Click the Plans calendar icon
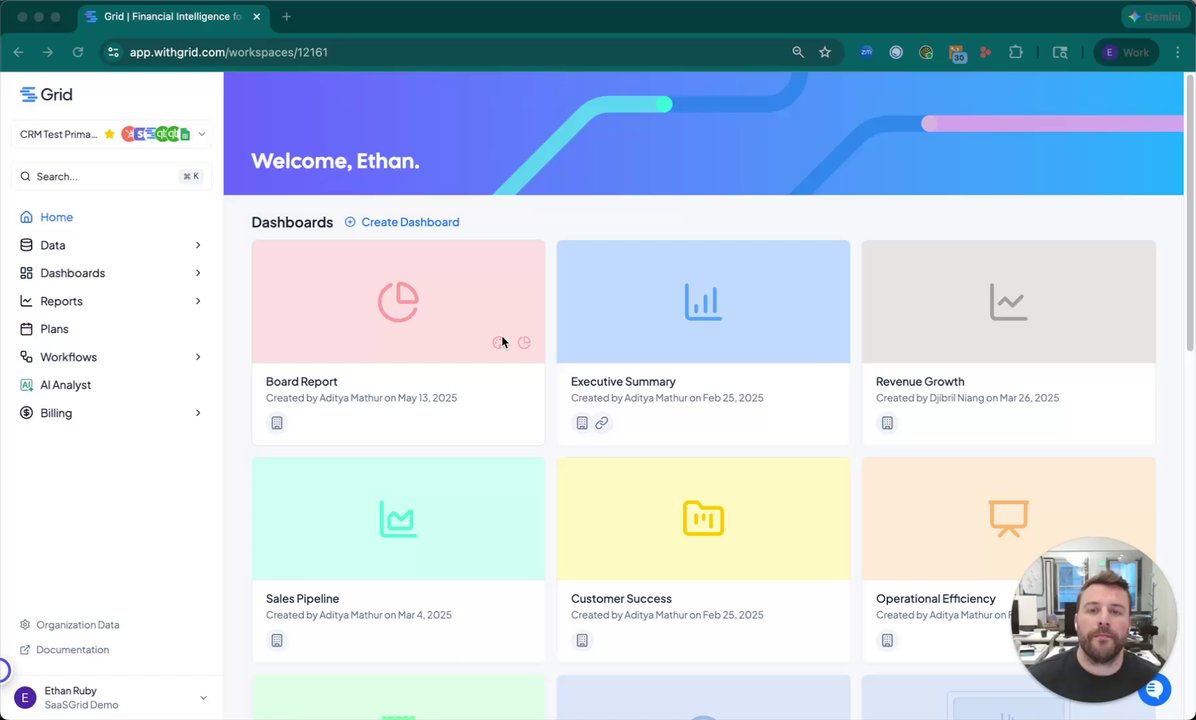The width and height of the screenshot is (1196, 720). (27, 329)
